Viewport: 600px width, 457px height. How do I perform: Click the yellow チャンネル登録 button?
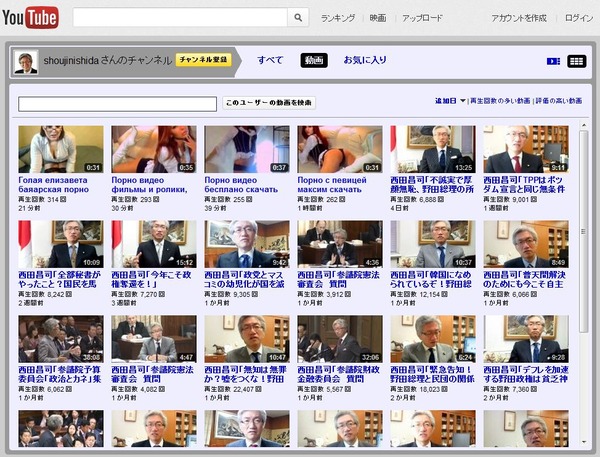[x=204, y=60]
